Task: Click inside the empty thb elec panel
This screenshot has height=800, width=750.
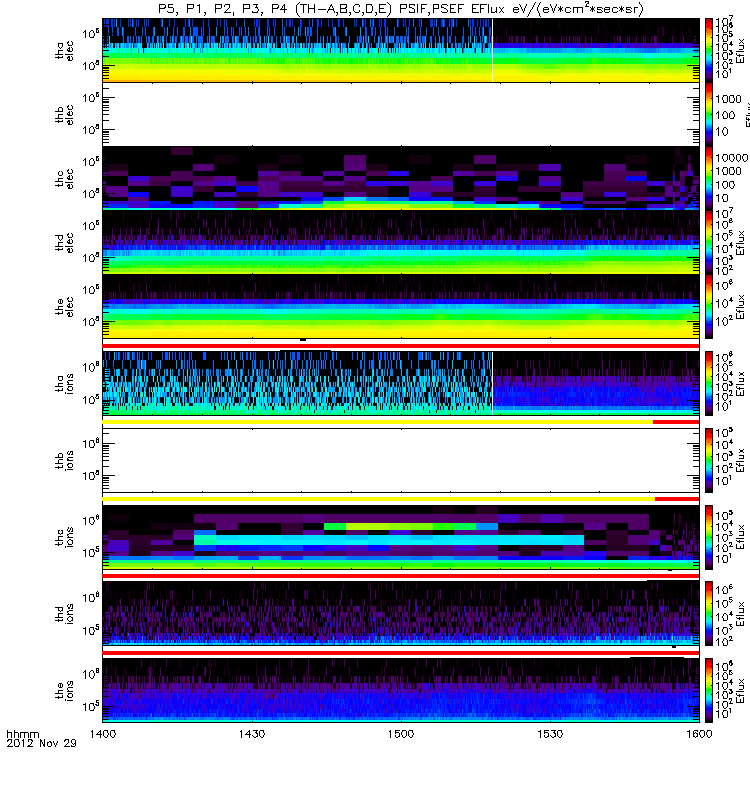Action: [x=401, y=114]
